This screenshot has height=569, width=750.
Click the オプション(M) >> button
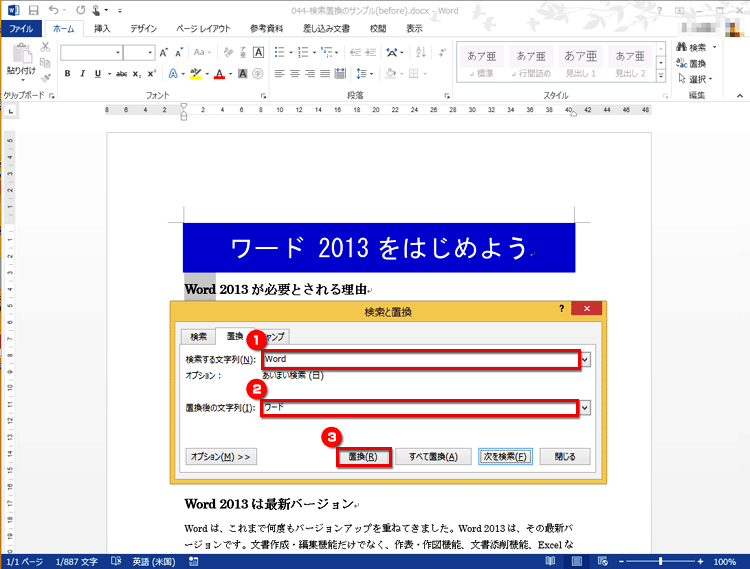[x=221, y=457]
